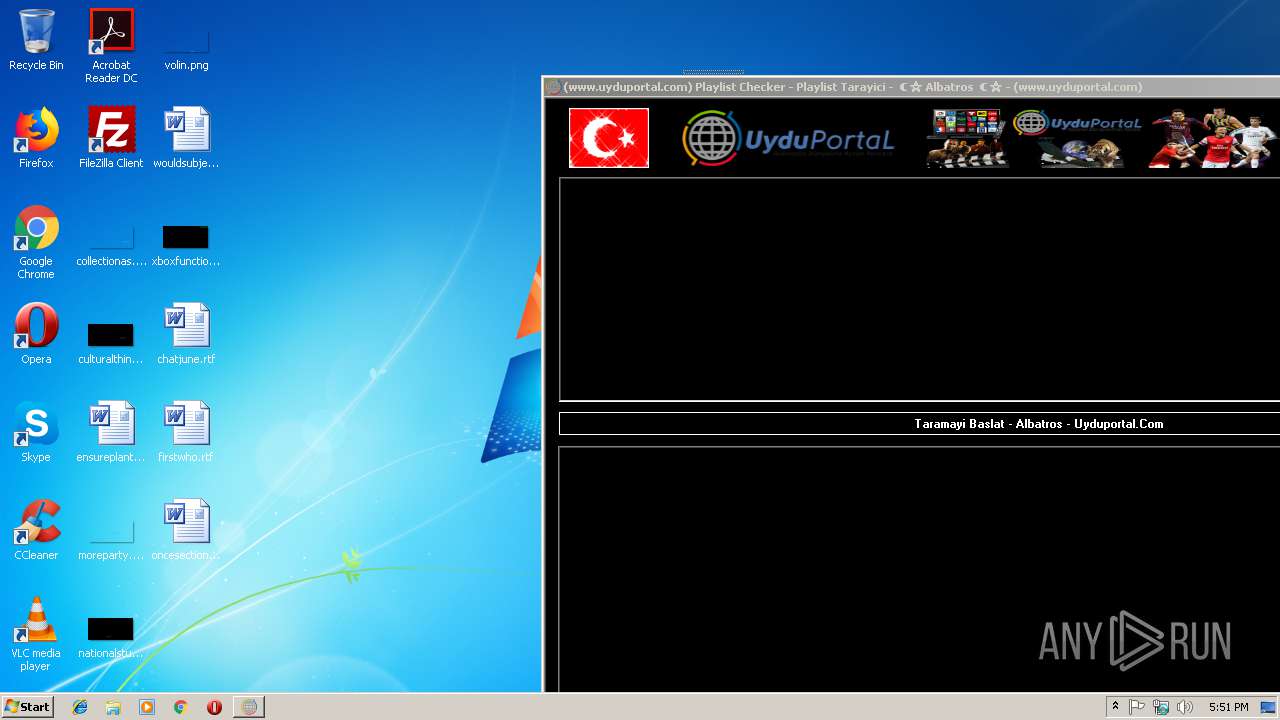The height and width of the screenshot is (720, 1280).
Task: Open Chrome from the taskbar
Action: point(180,707)
